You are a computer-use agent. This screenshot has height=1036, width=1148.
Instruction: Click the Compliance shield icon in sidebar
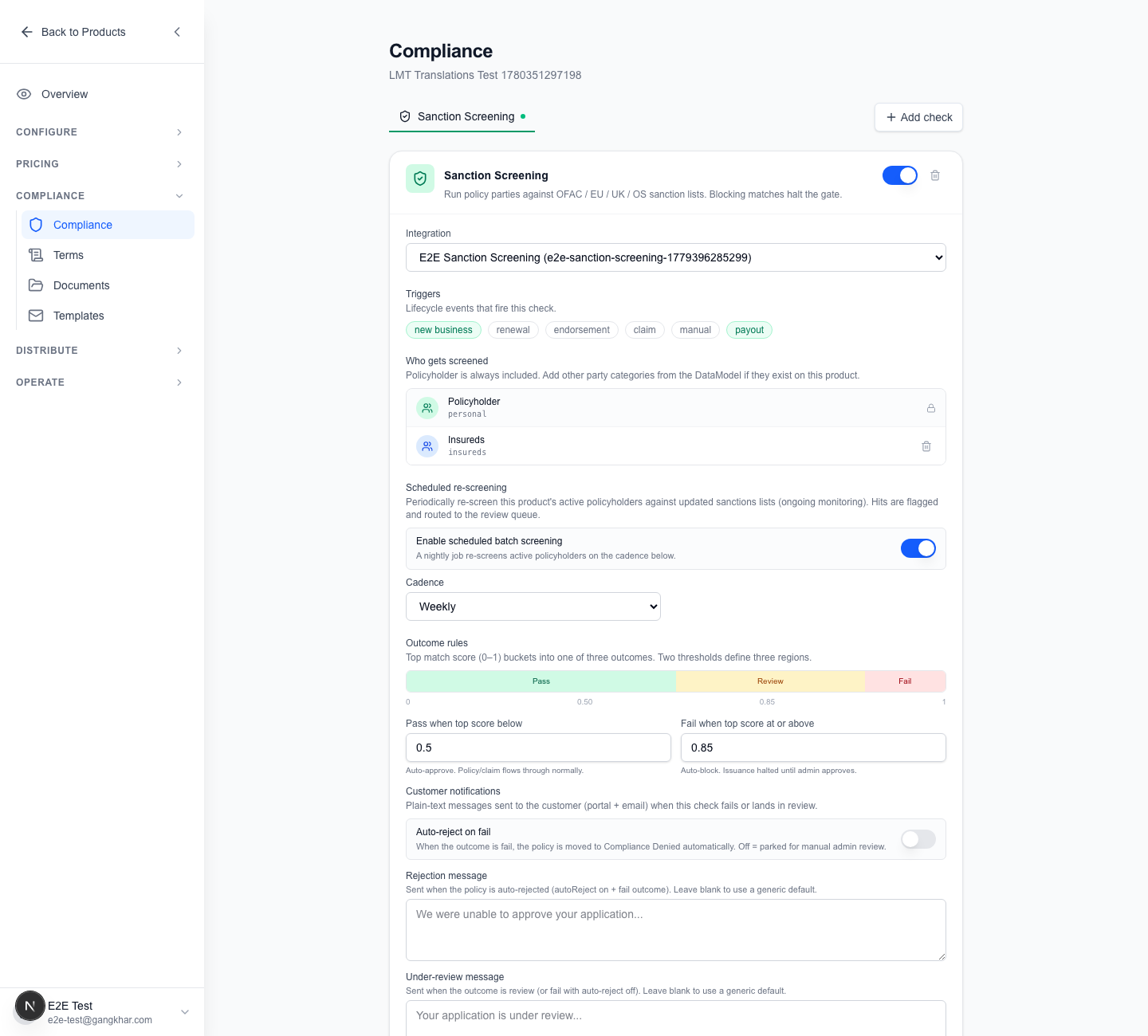click(x=36, y=225)
